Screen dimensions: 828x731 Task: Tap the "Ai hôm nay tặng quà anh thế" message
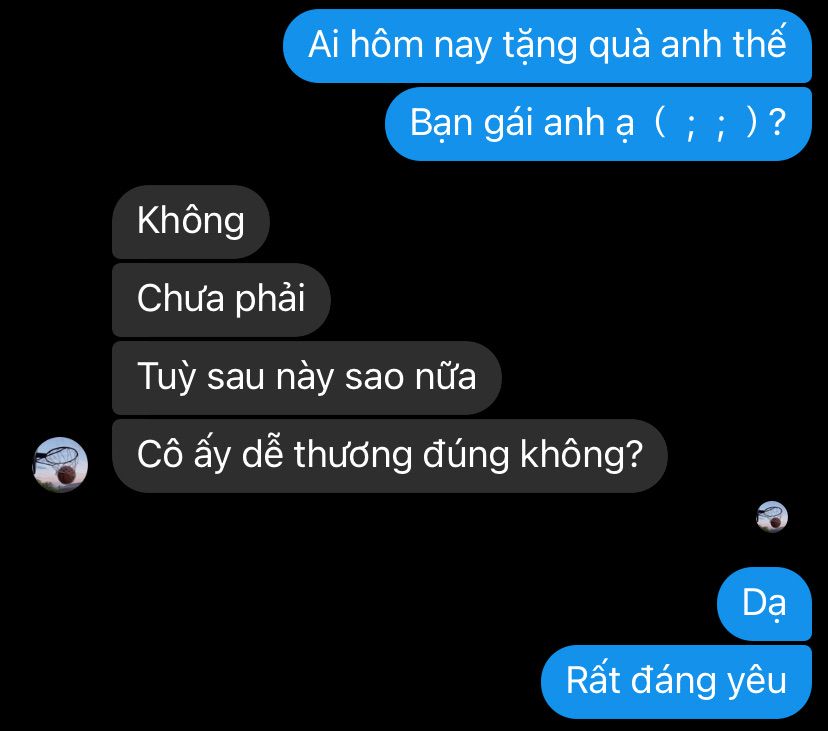click(x=547, y=45)
